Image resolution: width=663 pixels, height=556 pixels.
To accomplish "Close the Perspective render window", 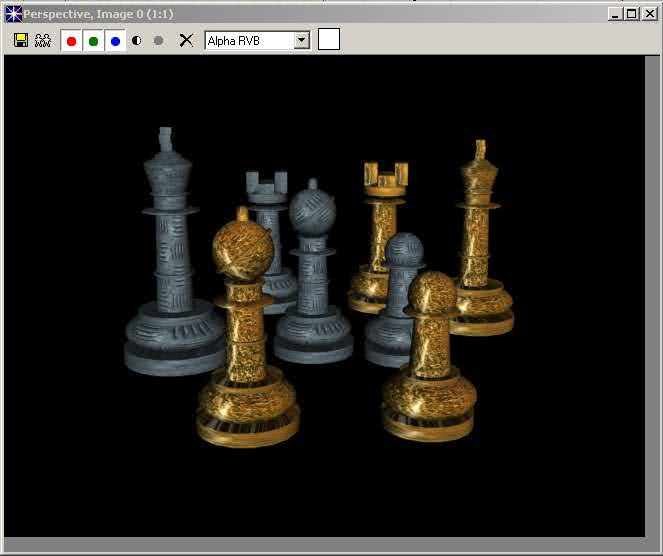I will 649,14.
